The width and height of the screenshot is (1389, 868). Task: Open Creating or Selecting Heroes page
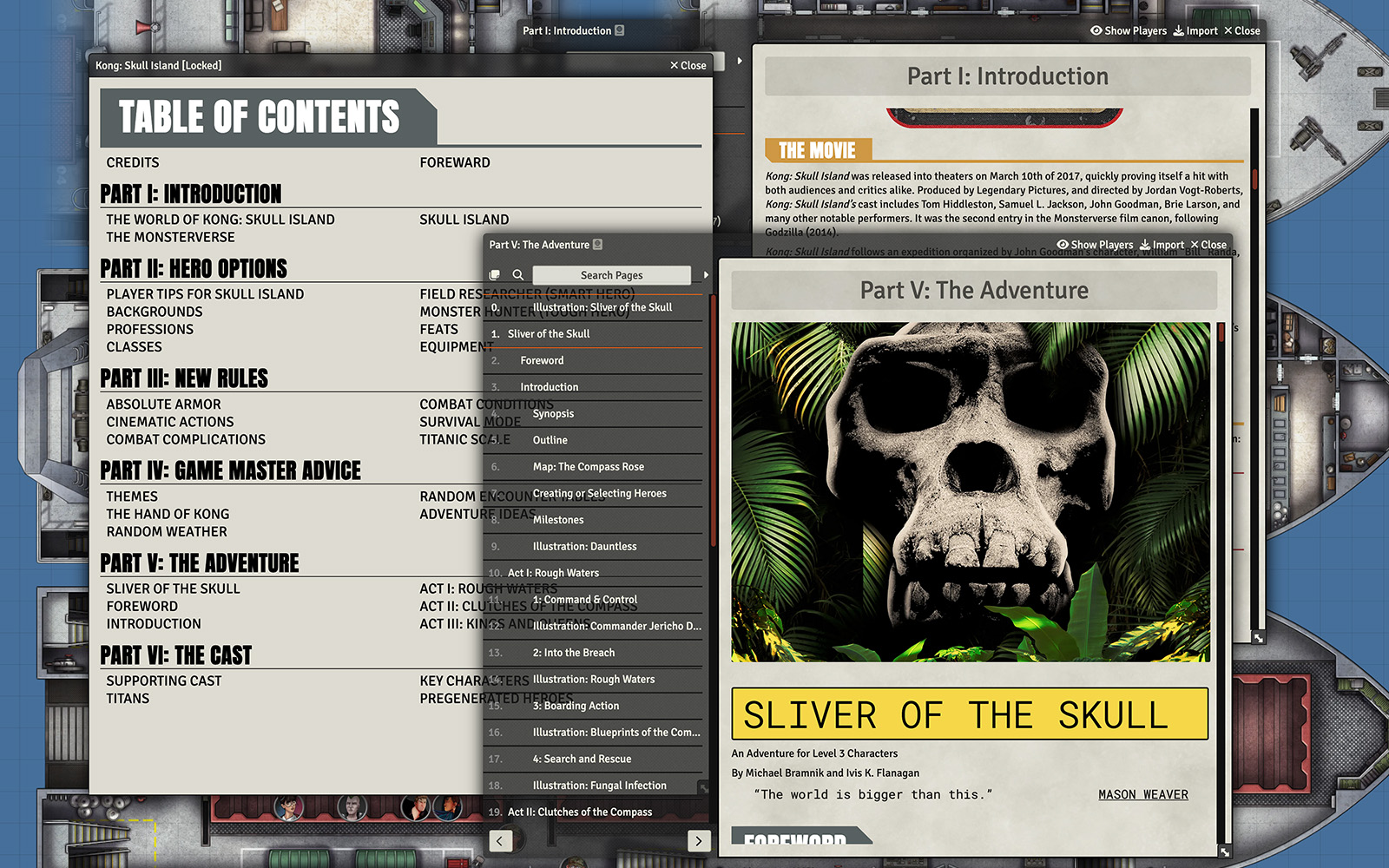tap(593, 493)
